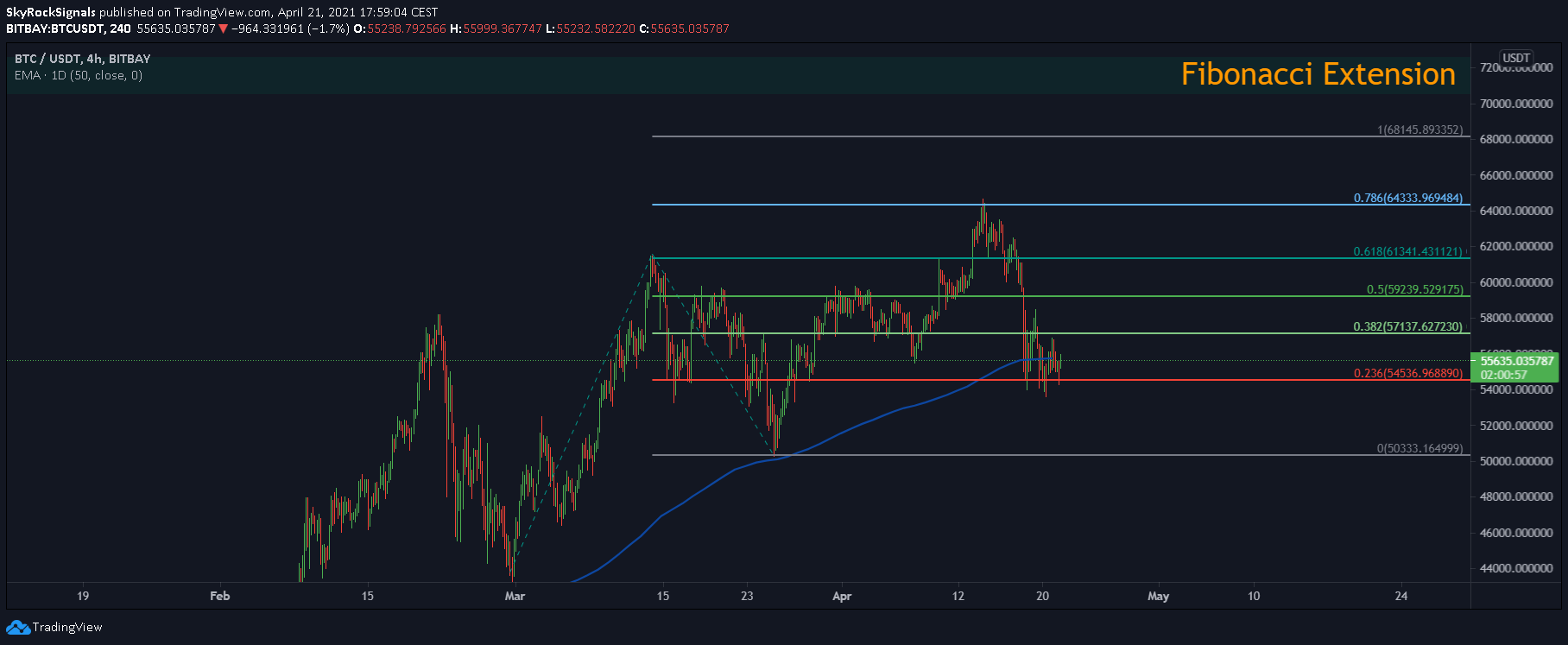Click the Fibonacci Extension title text

pos(1318,74)
